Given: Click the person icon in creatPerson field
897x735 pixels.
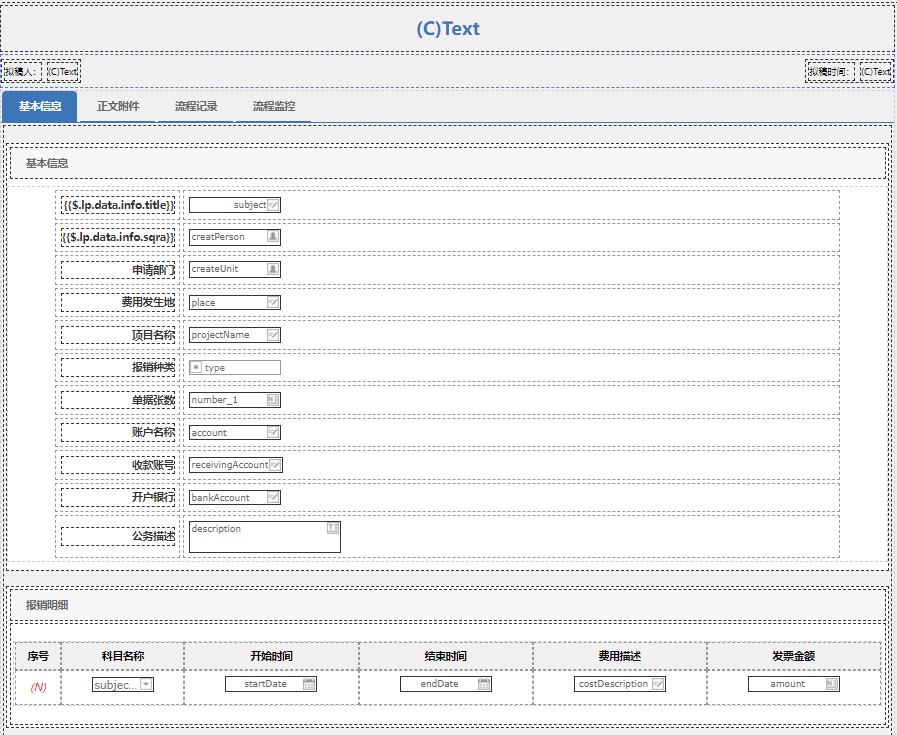Looking at the screenshot, I should coord(273,237).
